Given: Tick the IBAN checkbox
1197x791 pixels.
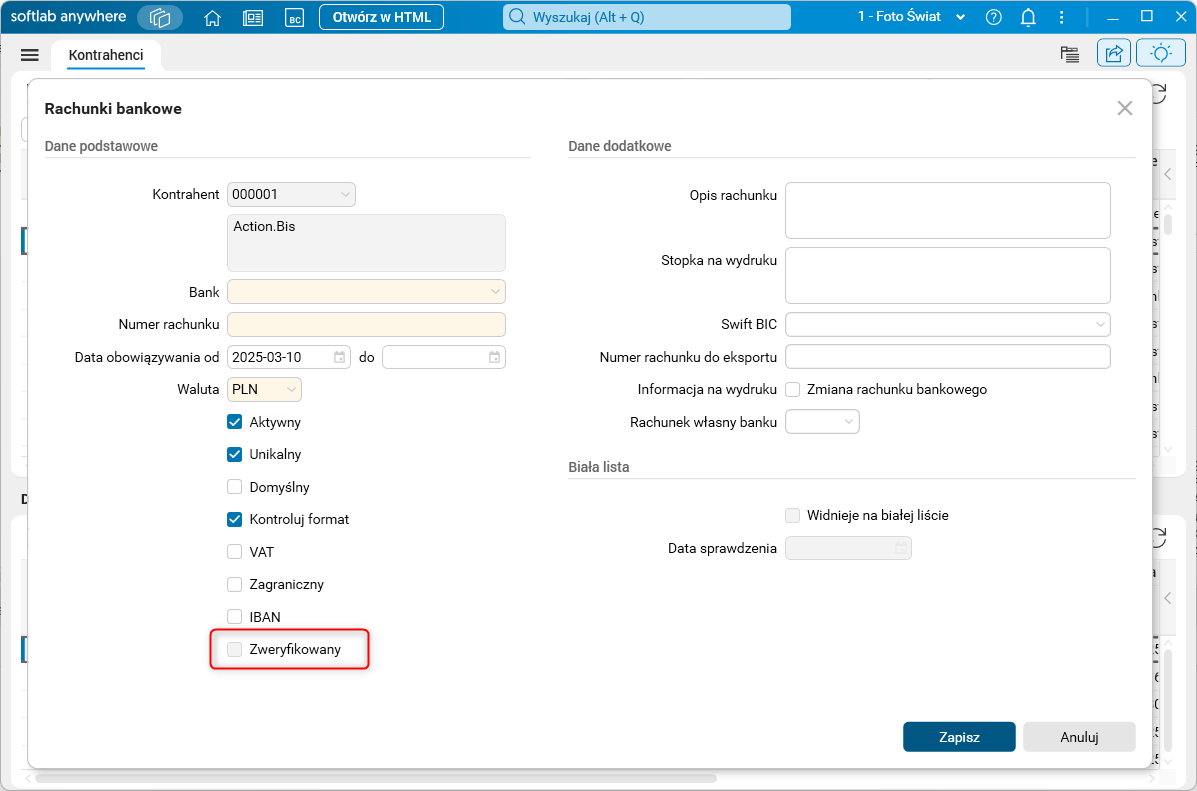Looking at the screenshot, I should click(x=235, y=617).
